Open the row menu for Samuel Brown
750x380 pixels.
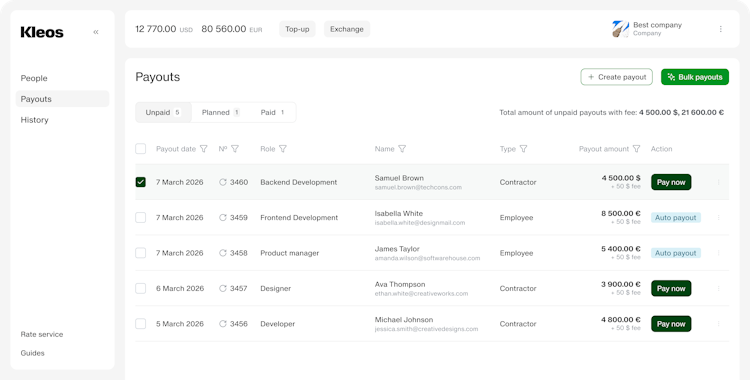718,182
